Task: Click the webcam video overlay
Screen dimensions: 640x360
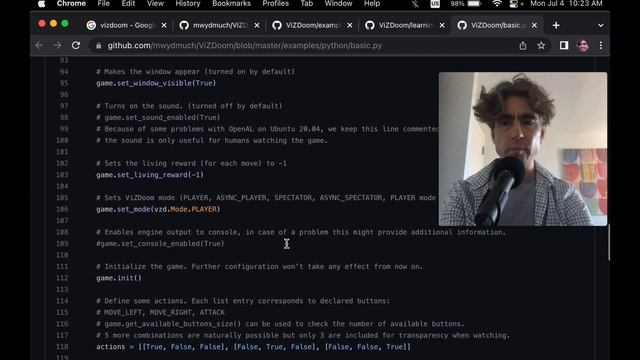Action: tap(523, 149)
